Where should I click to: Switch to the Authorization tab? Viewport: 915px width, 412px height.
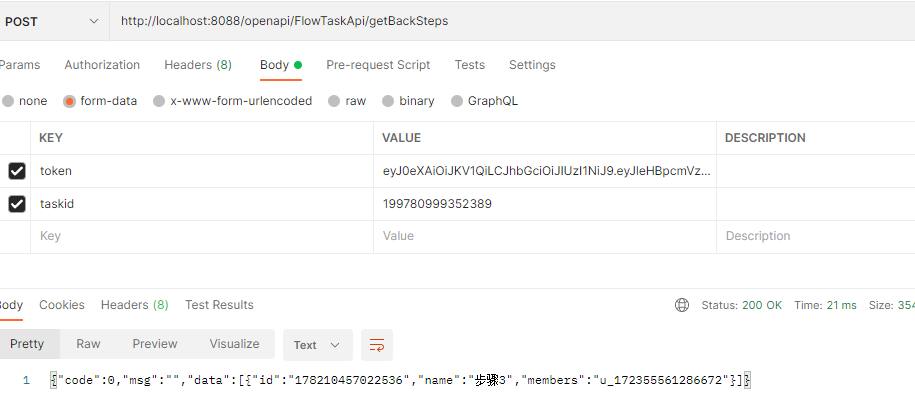[x=102, y=65]
